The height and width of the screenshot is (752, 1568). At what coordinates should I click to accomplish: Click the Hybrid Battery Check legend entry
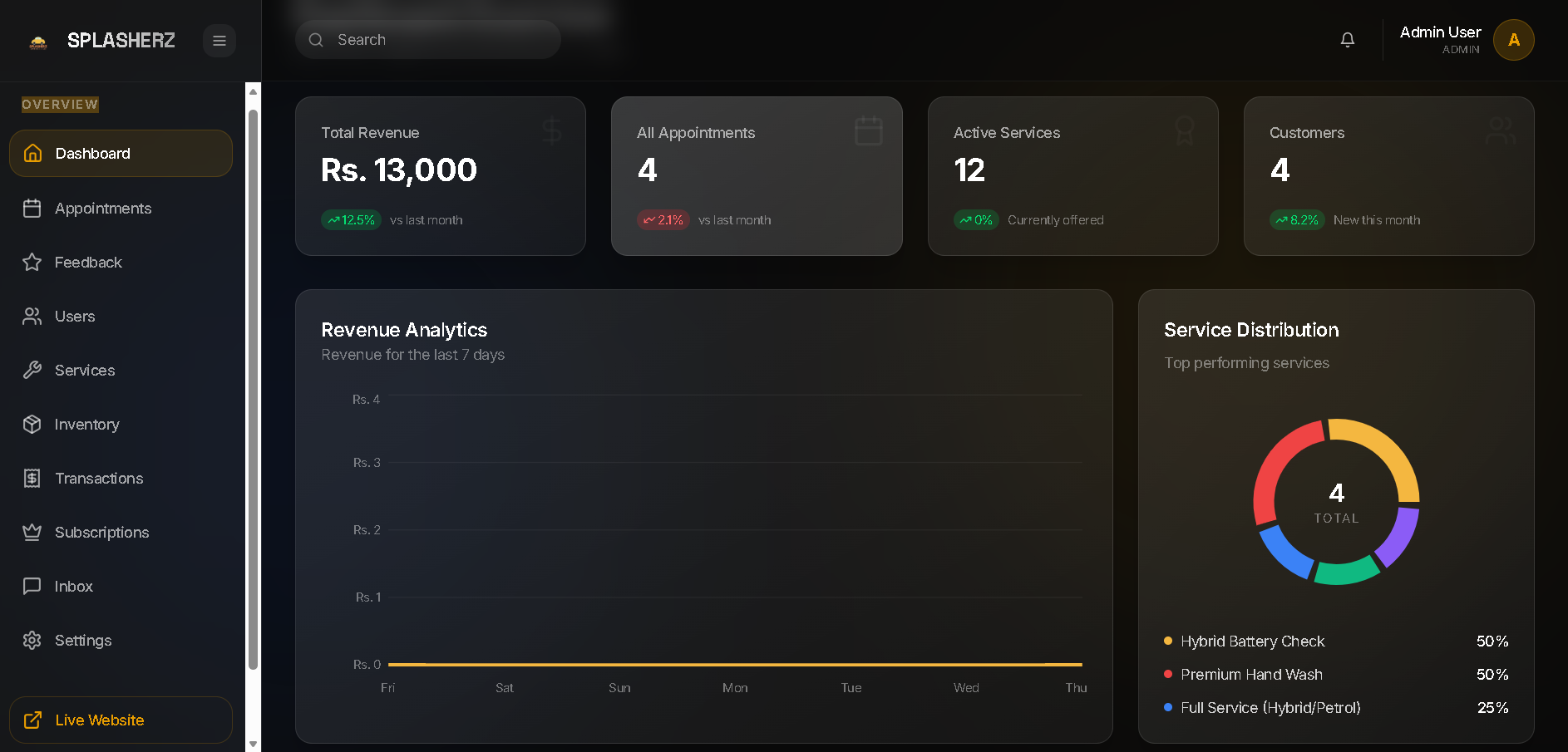click(1336, 641)
